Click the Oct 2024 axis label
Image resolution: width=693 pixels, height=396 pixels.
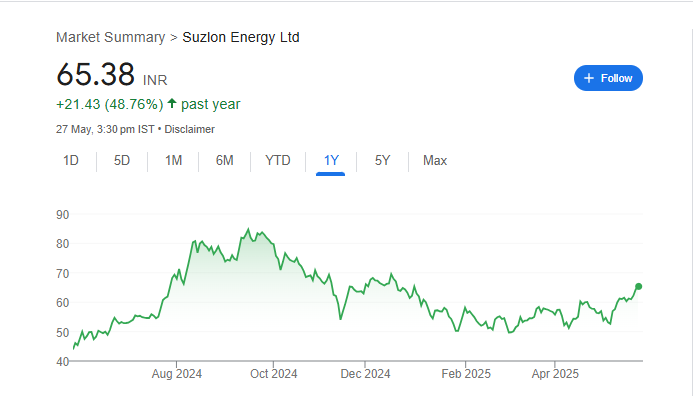[x=274, y=374]
